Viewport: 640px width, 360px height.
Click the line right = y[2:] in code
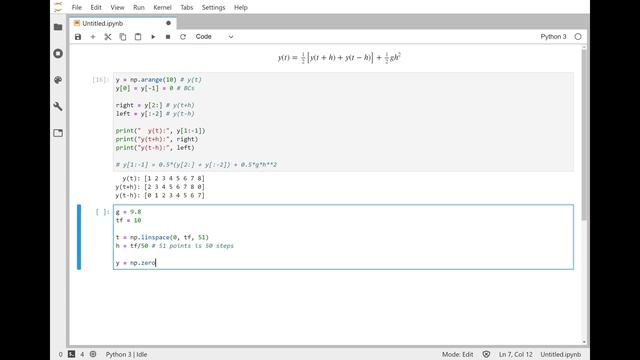[x=155, y=105]
